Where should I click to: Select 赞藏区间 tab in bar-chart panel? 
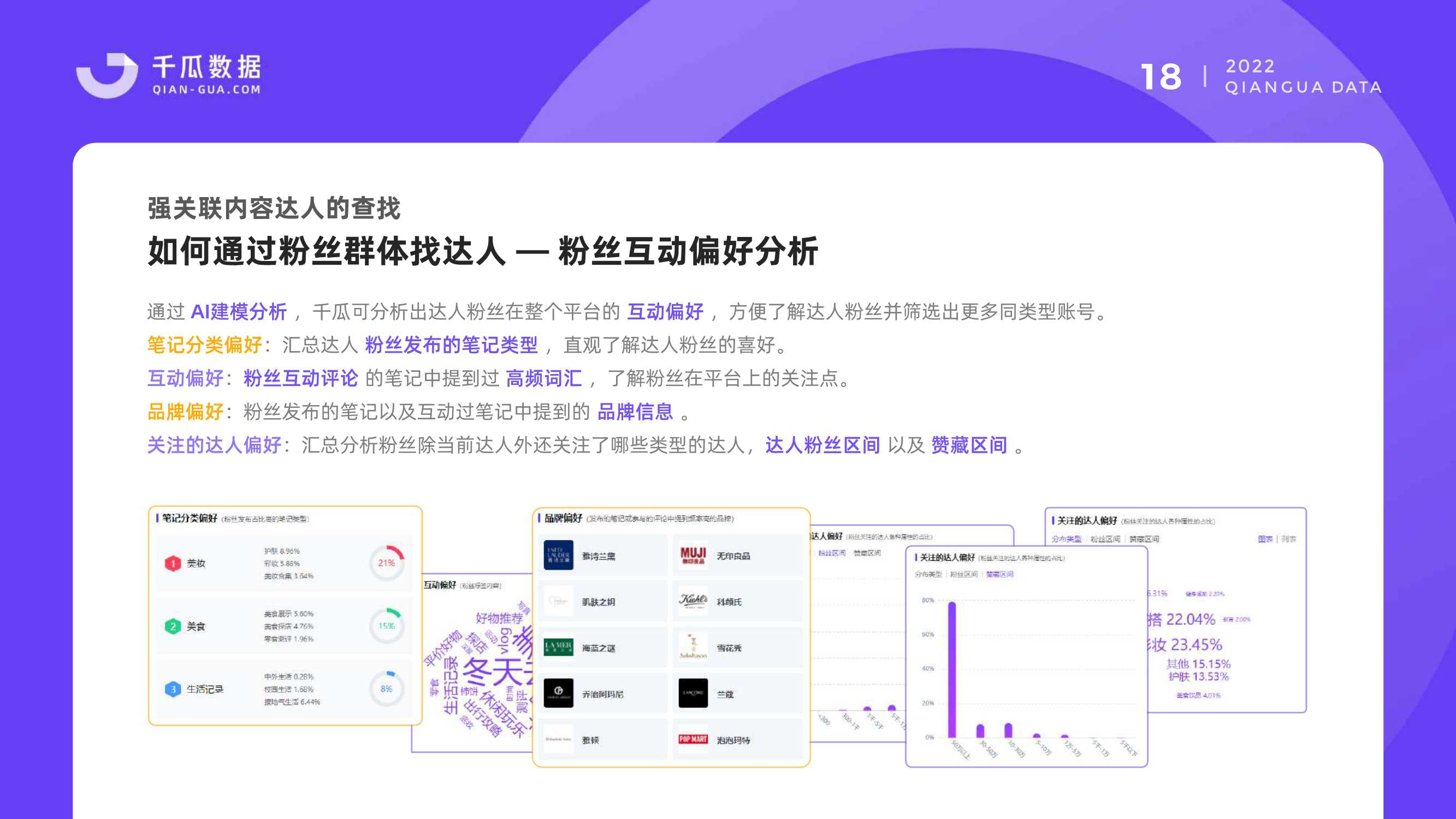coord(1000,574)
